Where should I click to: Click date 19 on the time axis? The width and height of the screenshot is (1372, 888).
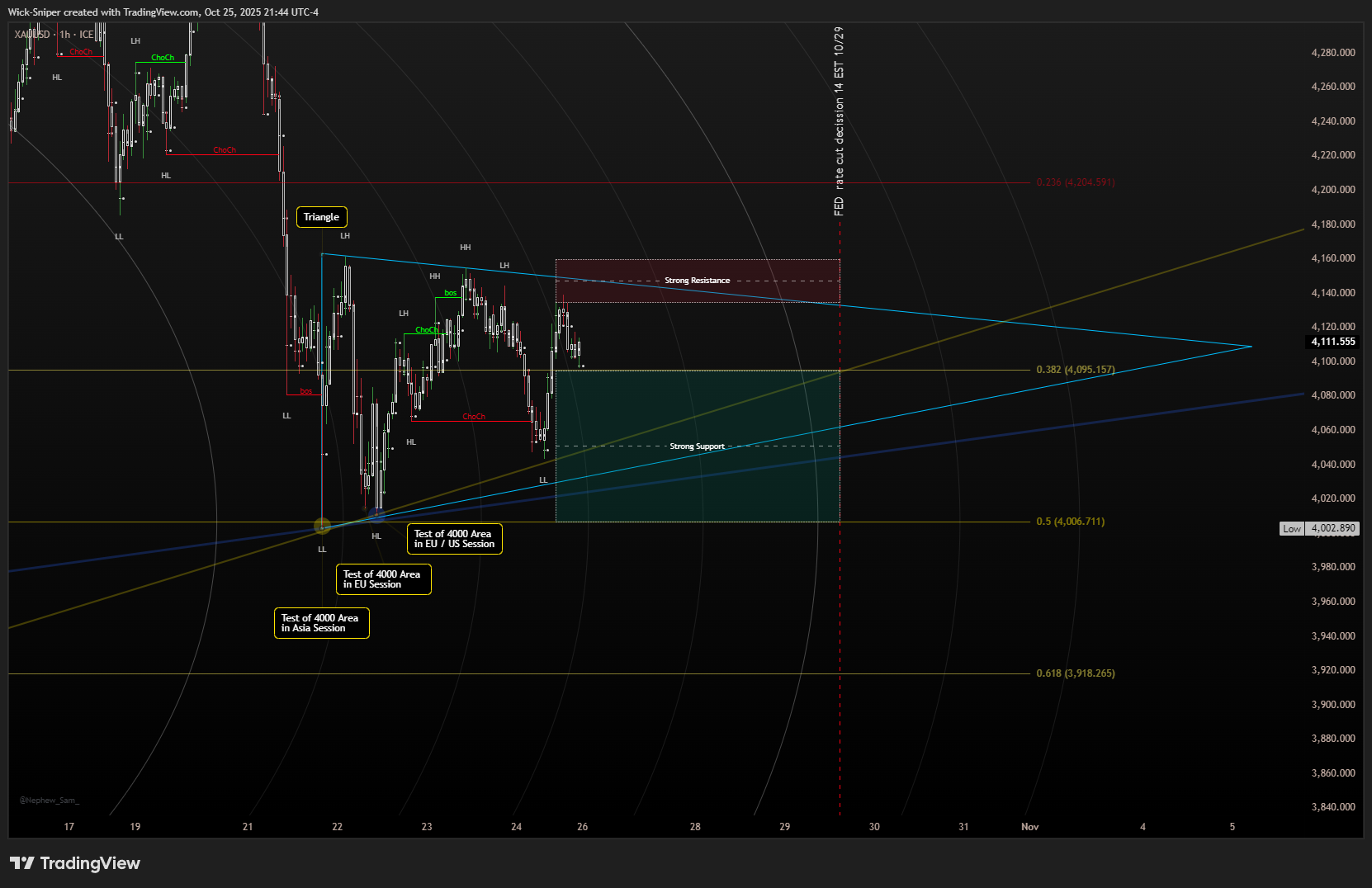point(135,827)
